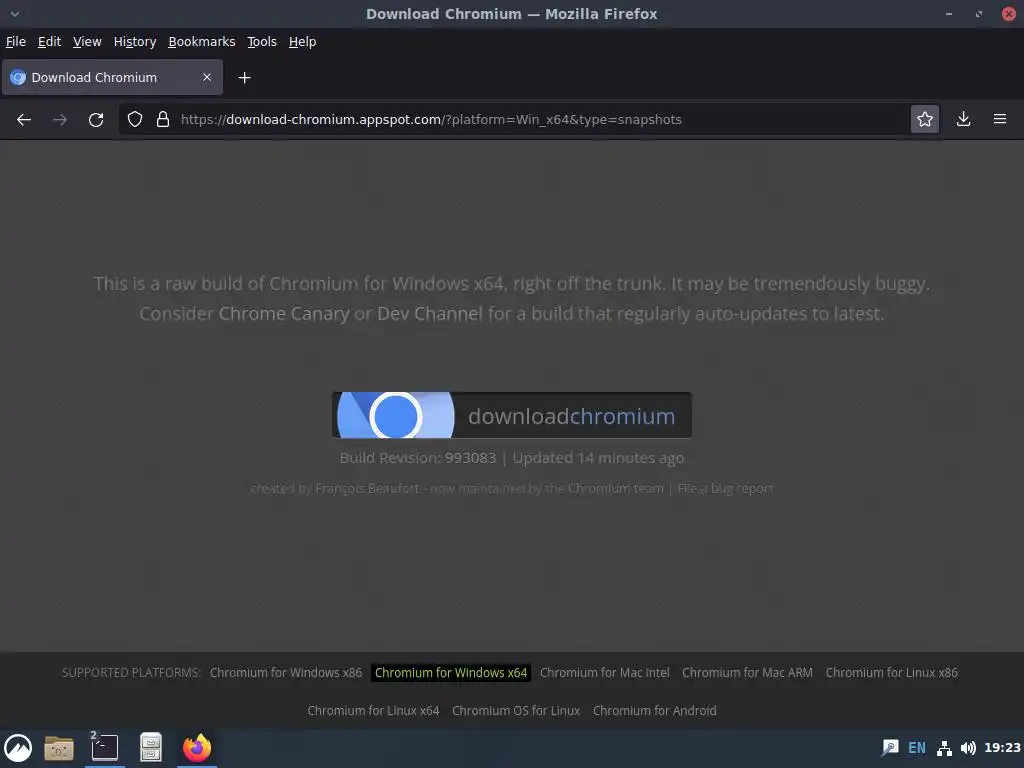Viewport: 1024px width, 768px height.
Task: Select Chromium for Windows x86 platform
Action: pos(286,673)
